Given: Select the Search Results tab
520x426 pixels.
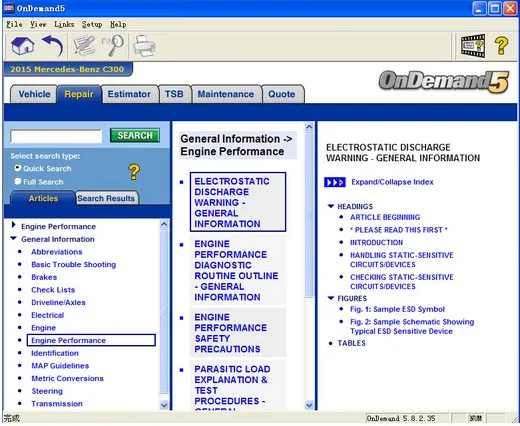Looking at the screenshot, I should tap(106, 199).
